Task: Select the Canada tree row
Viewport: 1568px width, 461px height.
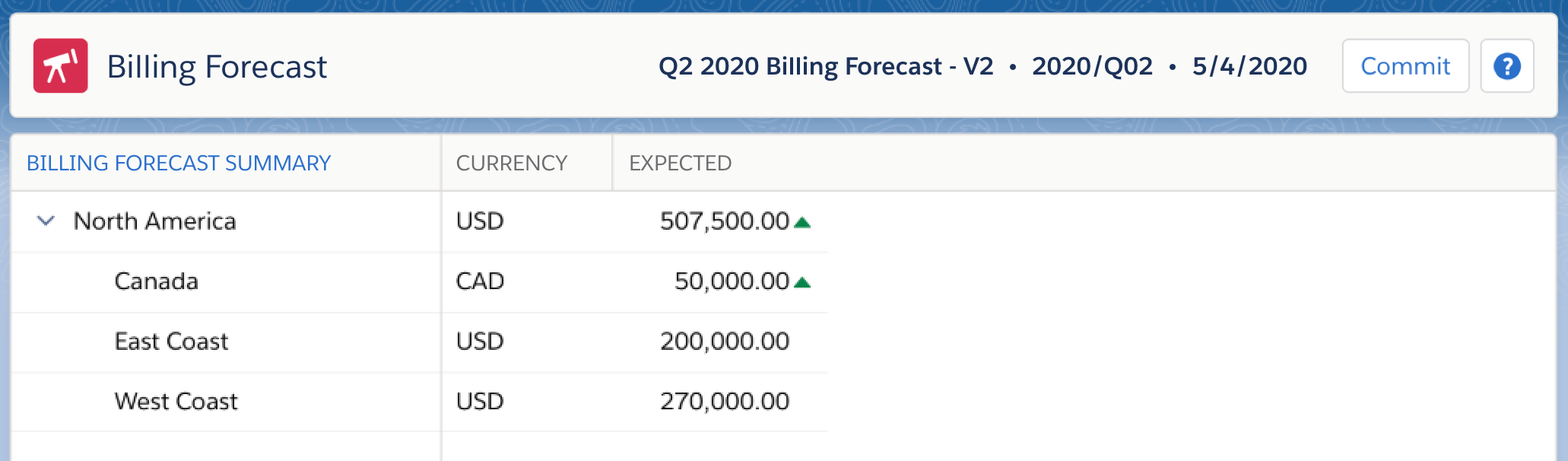Action: click(156, 281)
